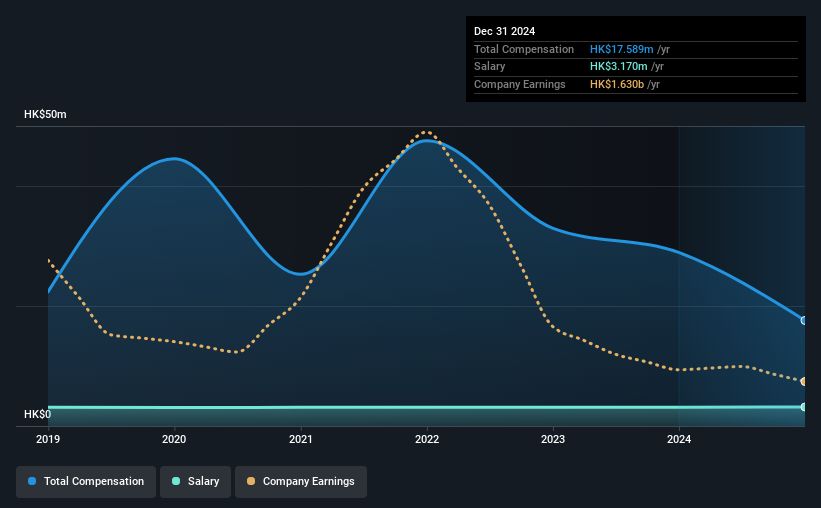Viewport: 821px width, 508px height.
Task: Click the Total Compensation tooltip row label
Action: pyautogui.click(x=524, y=49)
